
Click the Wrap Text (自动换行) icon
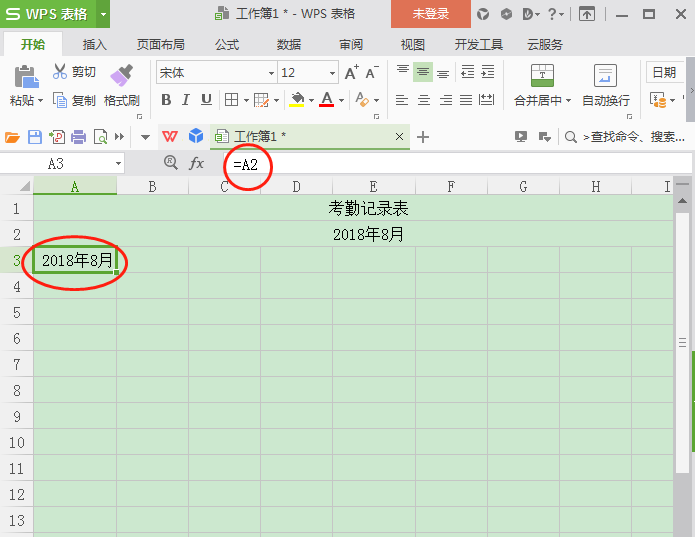click(605, 76)
